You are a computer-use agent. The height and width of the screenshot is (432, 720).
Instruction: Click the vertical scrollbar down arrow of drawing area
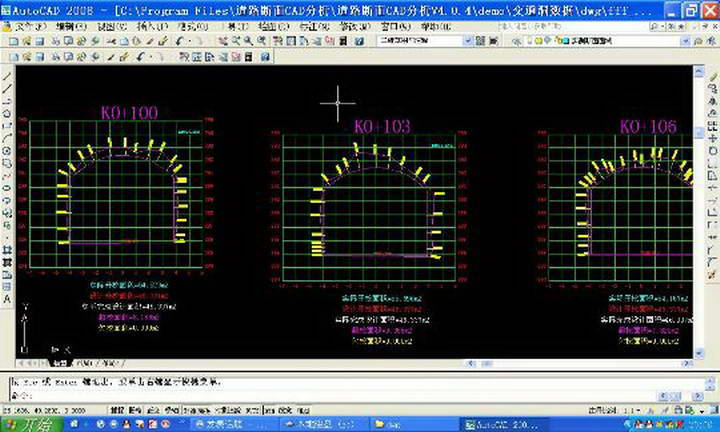(x=699, y=353)
